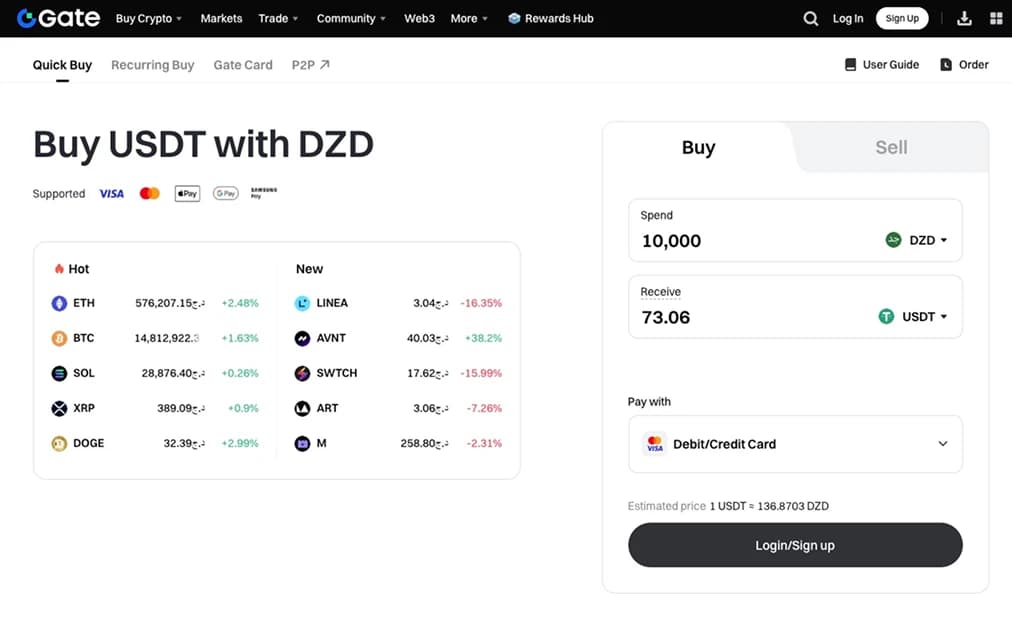Open the P2P external link
Image resolution: width=1012 pixels, height=635 pixels.
310,65
